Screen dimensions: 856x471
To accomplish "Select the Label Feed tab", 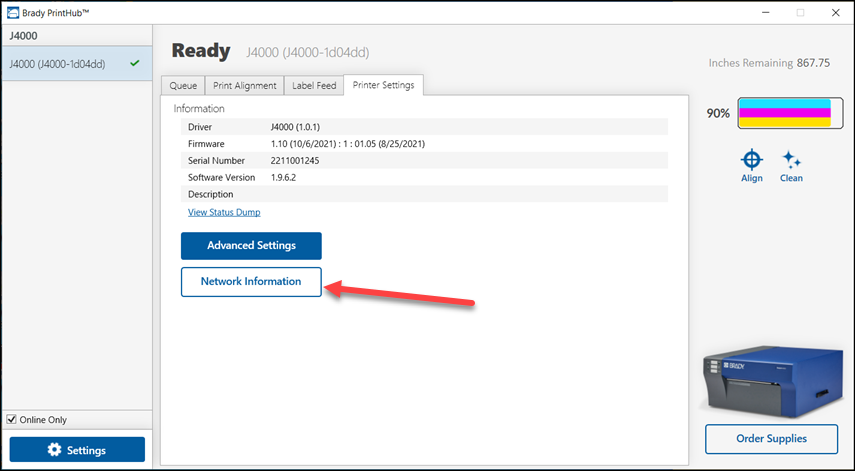I will [x=313, y=86].
